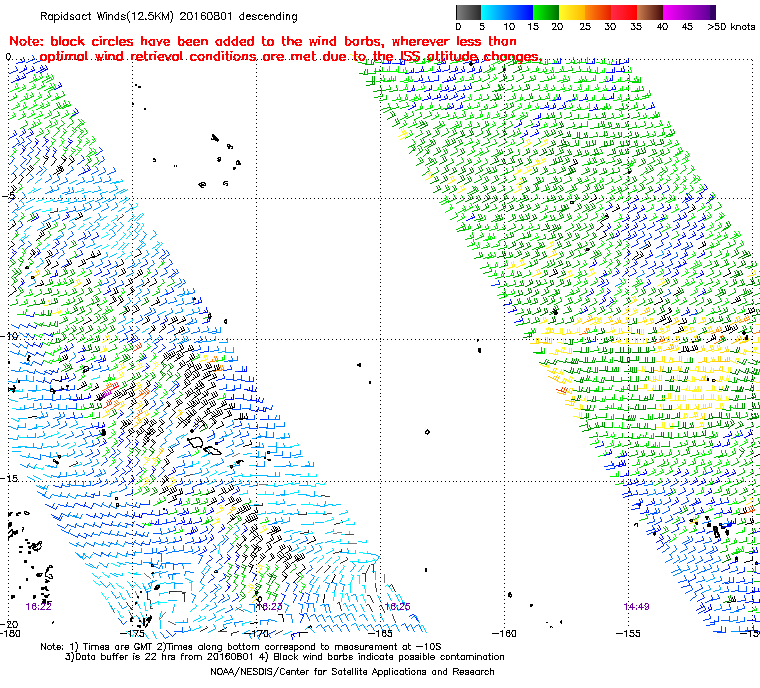
Task: Click the 14:49 pass time label
Action: point(636,606)
